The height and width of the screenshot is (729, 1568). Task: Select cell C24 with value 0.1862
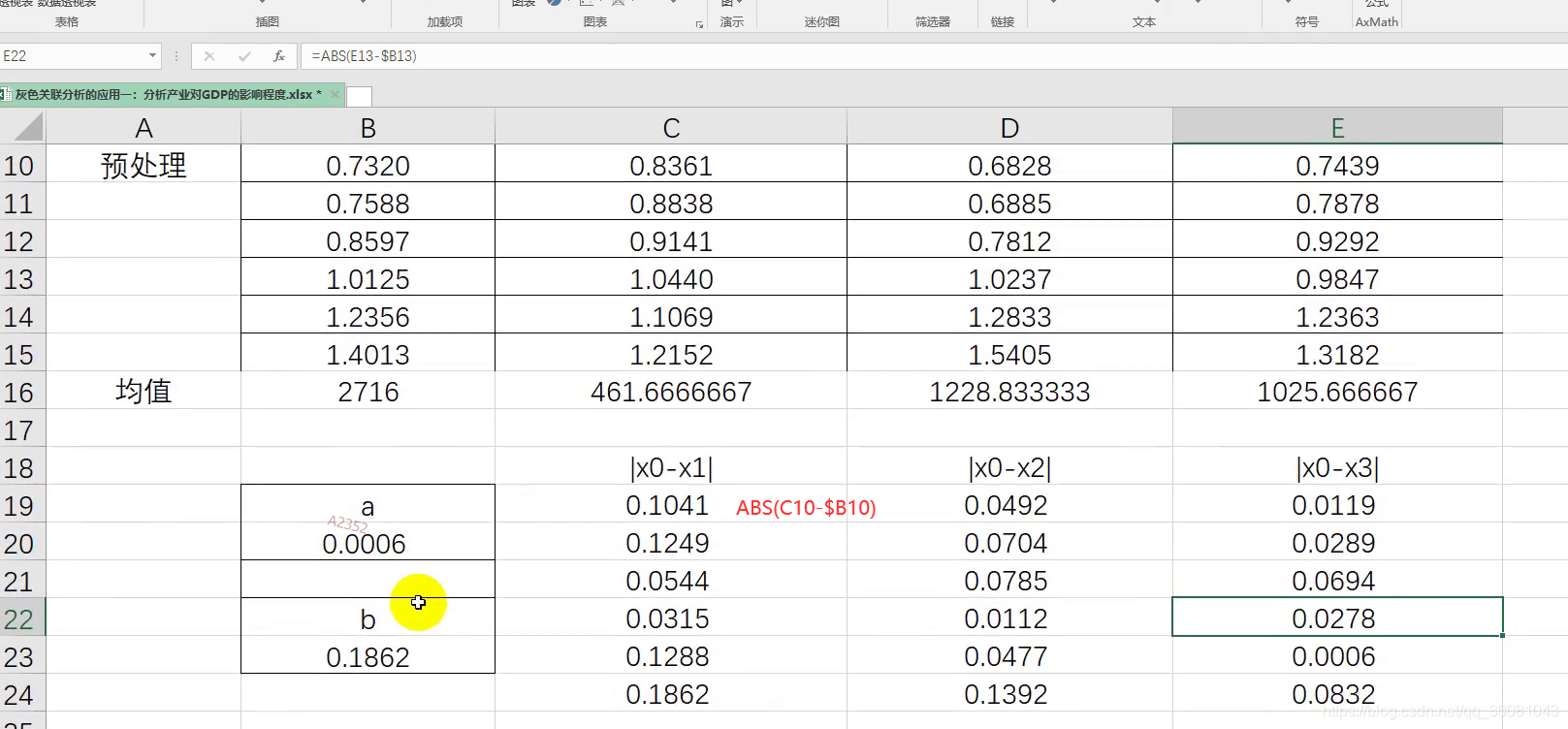point(671,694)
